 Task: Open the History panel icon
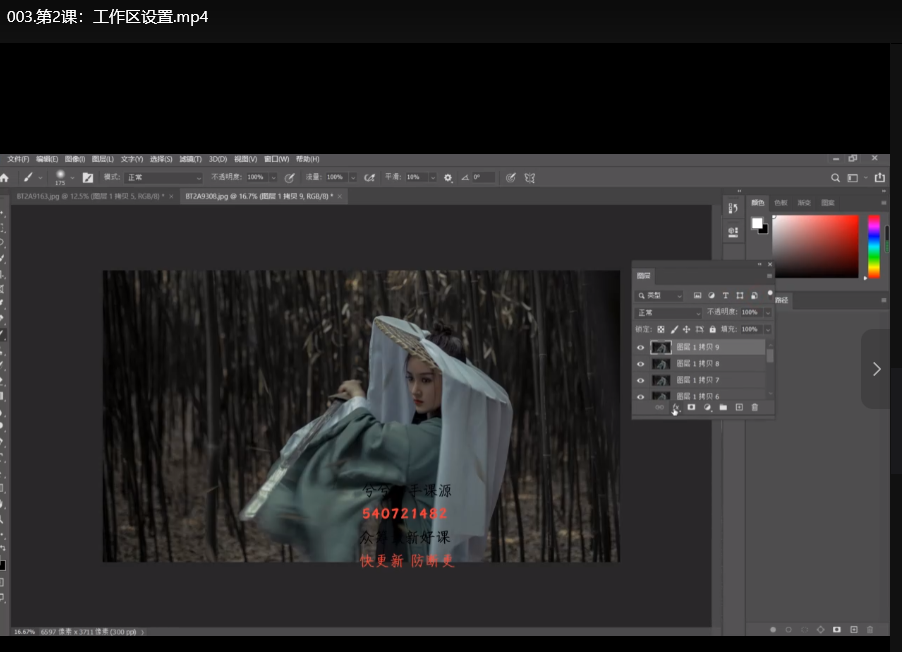733,208
